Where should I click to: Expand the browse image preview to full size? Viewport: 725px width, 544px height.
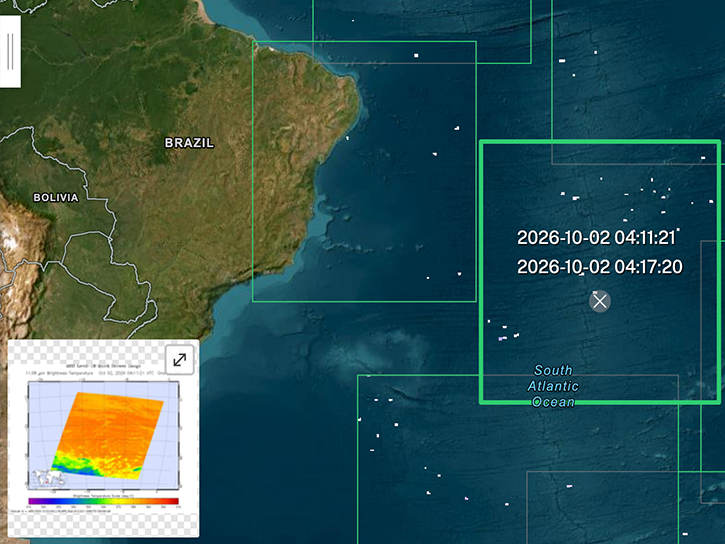pos(179,360)
